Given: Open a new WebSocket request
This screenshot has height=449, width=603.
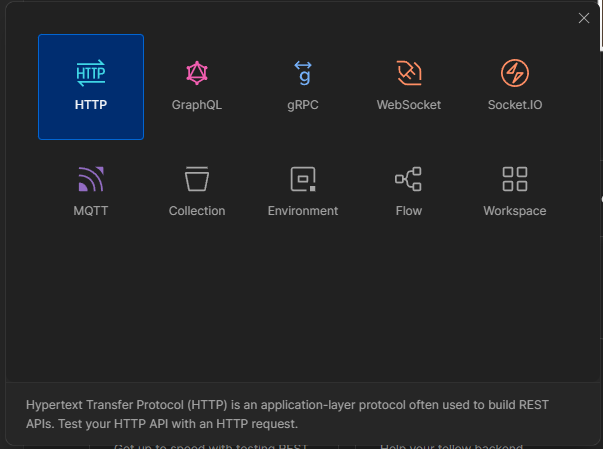Looking at the screenshot, I should 409,87.
